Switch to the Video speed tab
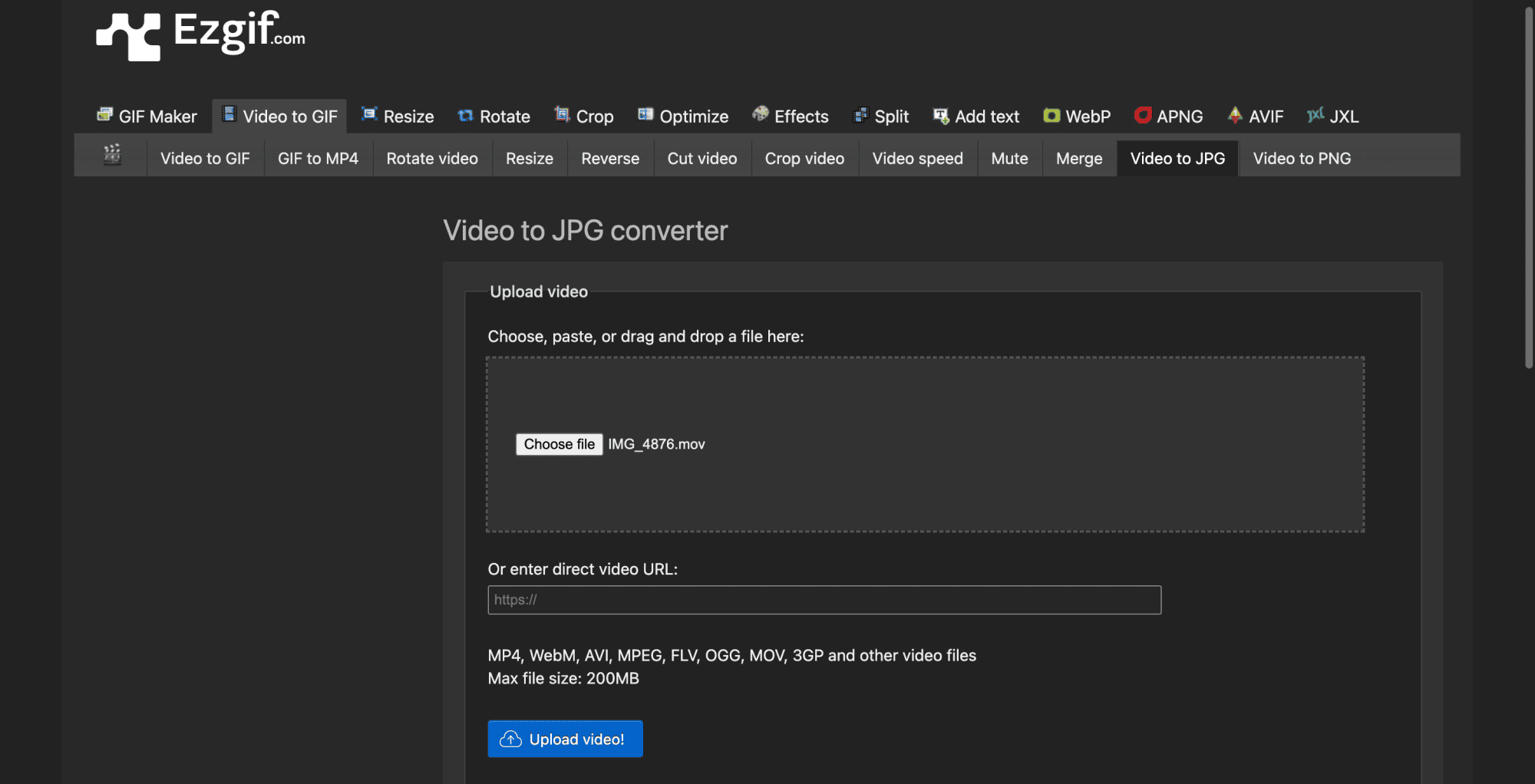1535x784 pixels. [x=918, y=159]
